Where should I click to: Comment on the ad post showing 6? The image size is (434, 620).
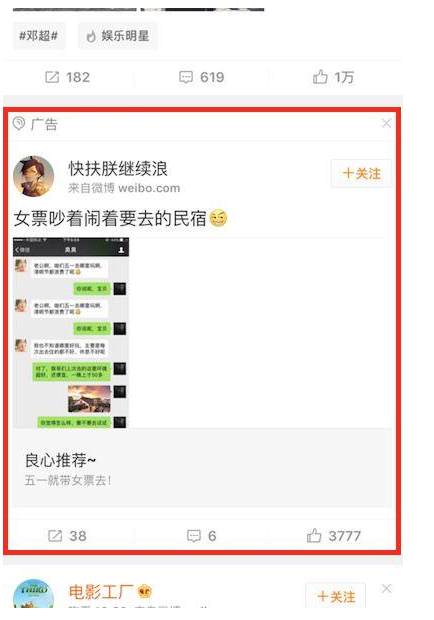(x=201, y=536)
